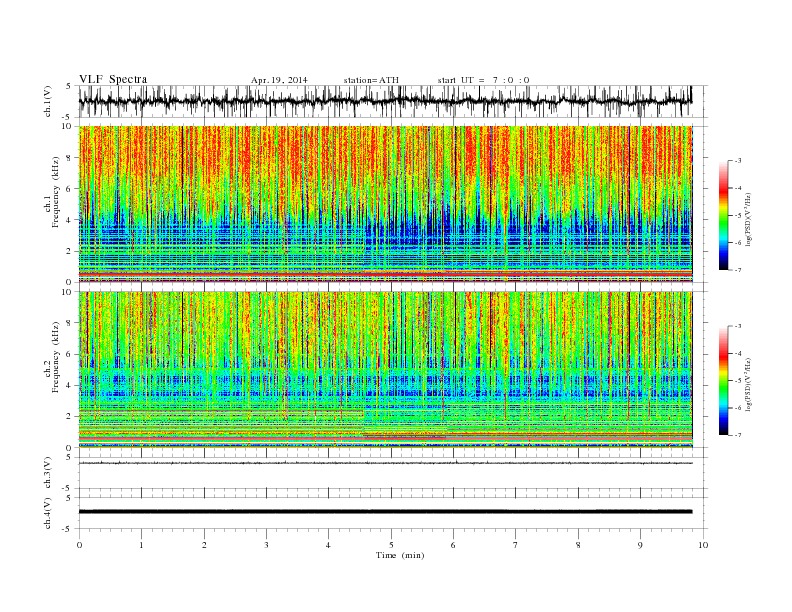Screen dimensions: 792x612
Task: Click the "-3" tick on ch.1 color bar
Action: click(x=738, y=161)
